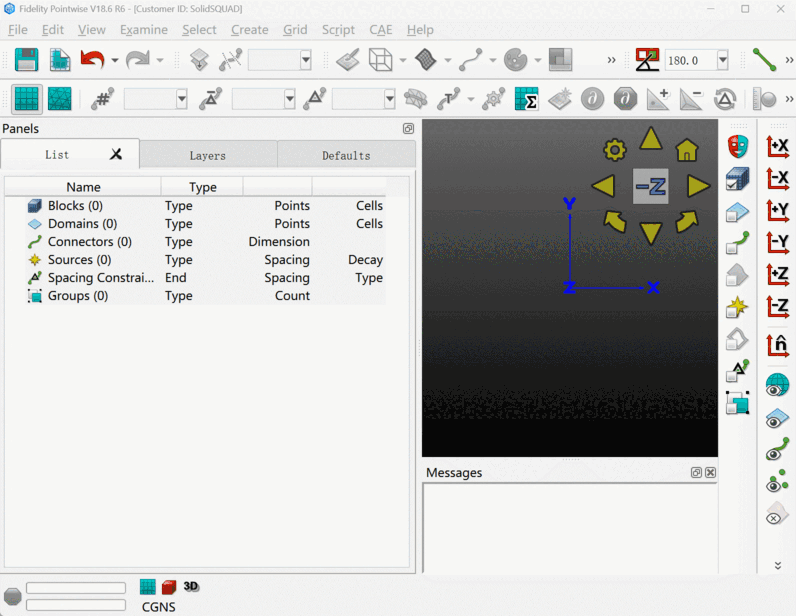The width and height of the screenshot is (796, 616).
Task: Rotate view right with yellow right arrow
Action: (698, 186)
